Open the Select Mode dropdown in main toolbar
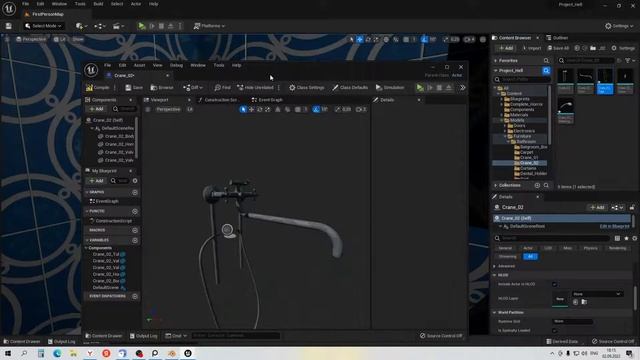 click(43, 26)
